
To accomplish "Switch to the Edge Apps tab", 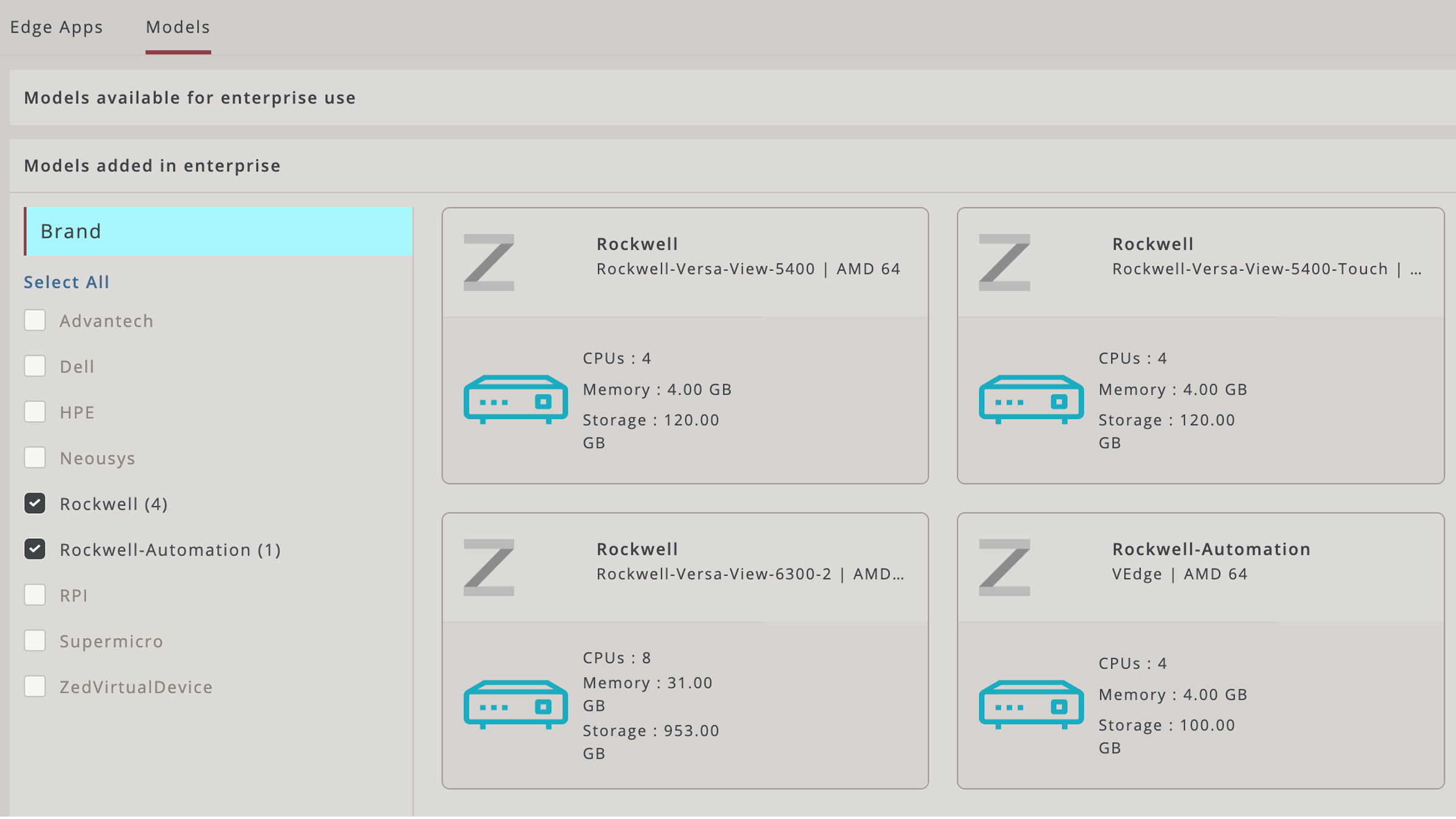I will coord(58,27).
